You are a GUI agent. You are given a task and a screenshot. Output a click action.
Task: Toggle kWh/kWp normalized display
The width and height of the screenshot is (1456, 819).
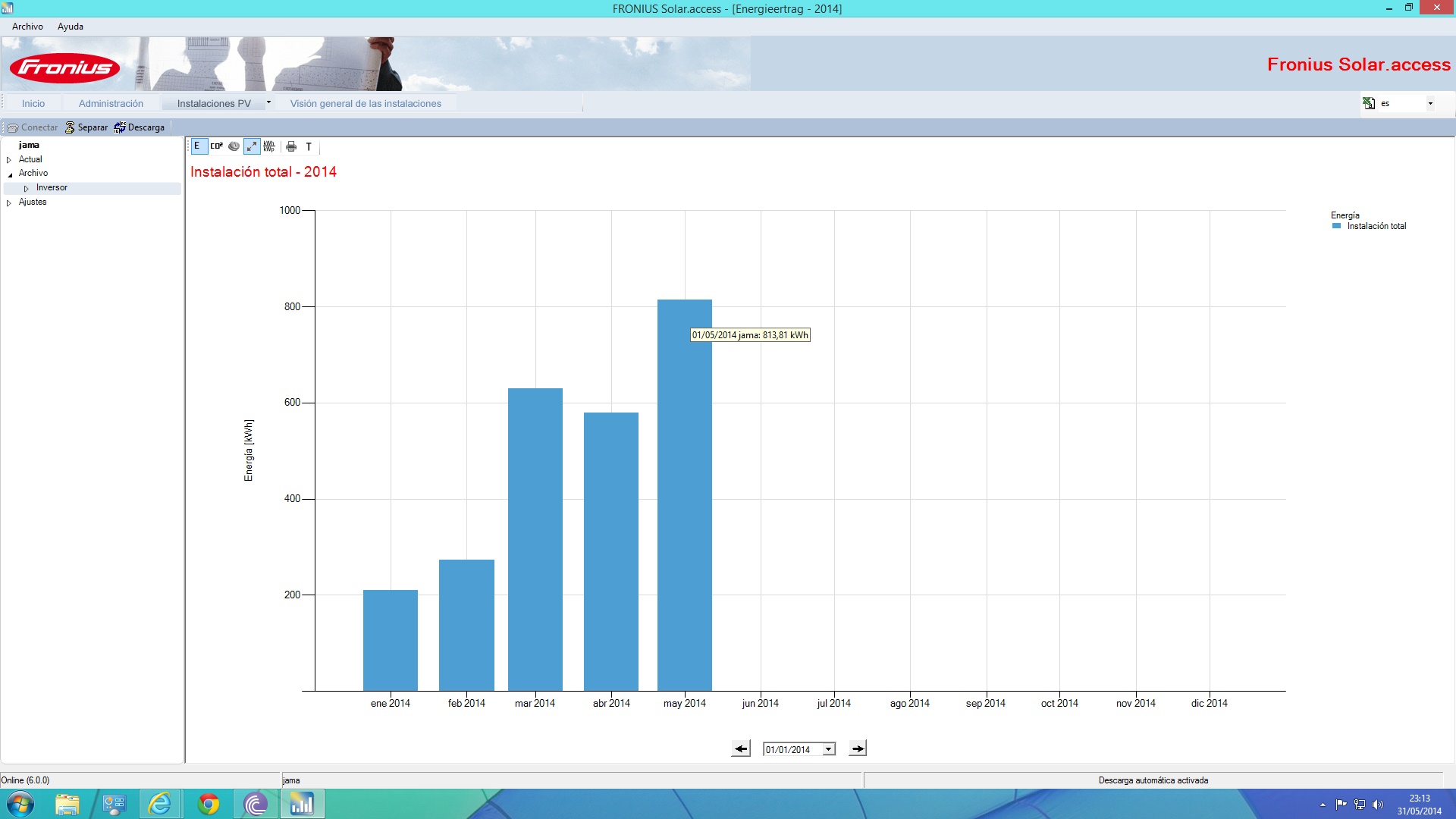pos(269,146)
